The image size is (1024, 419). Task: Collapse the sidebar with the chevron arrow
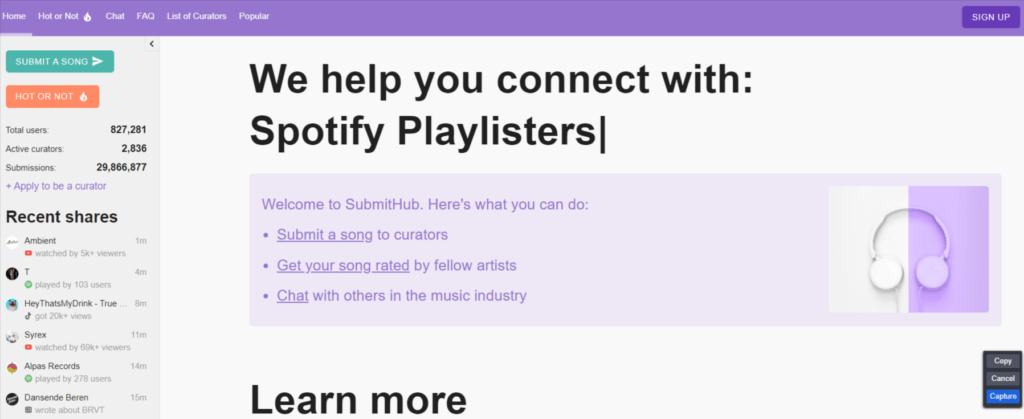[152, 44]
